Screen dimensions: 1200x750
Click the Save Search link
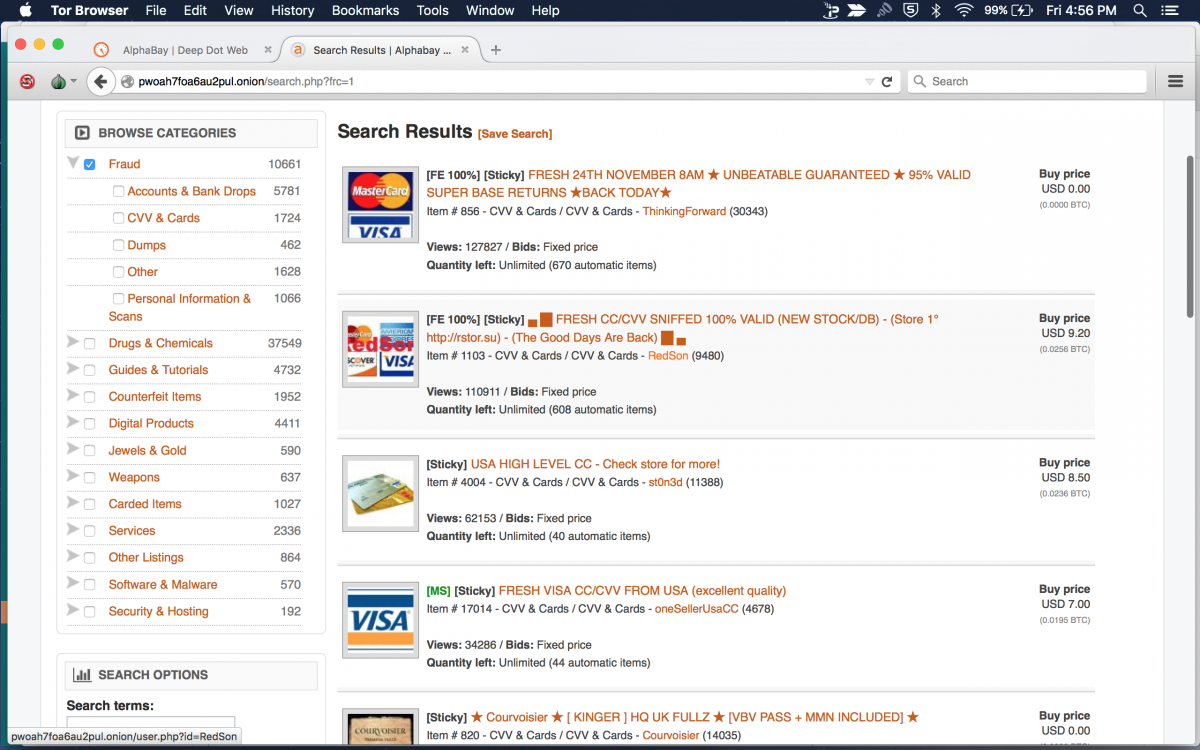tap(515, 134)
